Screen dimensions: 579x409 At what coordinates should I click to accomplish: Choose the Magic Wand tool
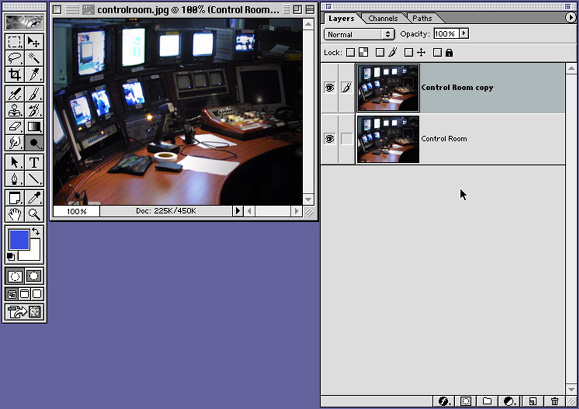tap(34, 58)
